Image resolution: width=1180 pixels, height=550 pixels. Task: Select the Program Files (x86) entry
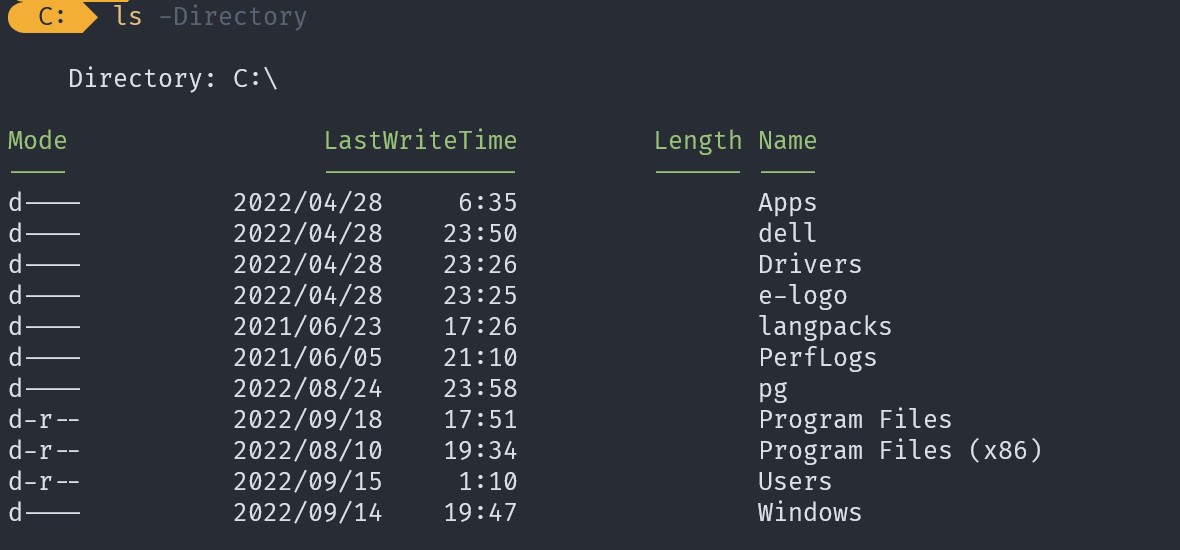click(x=901, y=450)
